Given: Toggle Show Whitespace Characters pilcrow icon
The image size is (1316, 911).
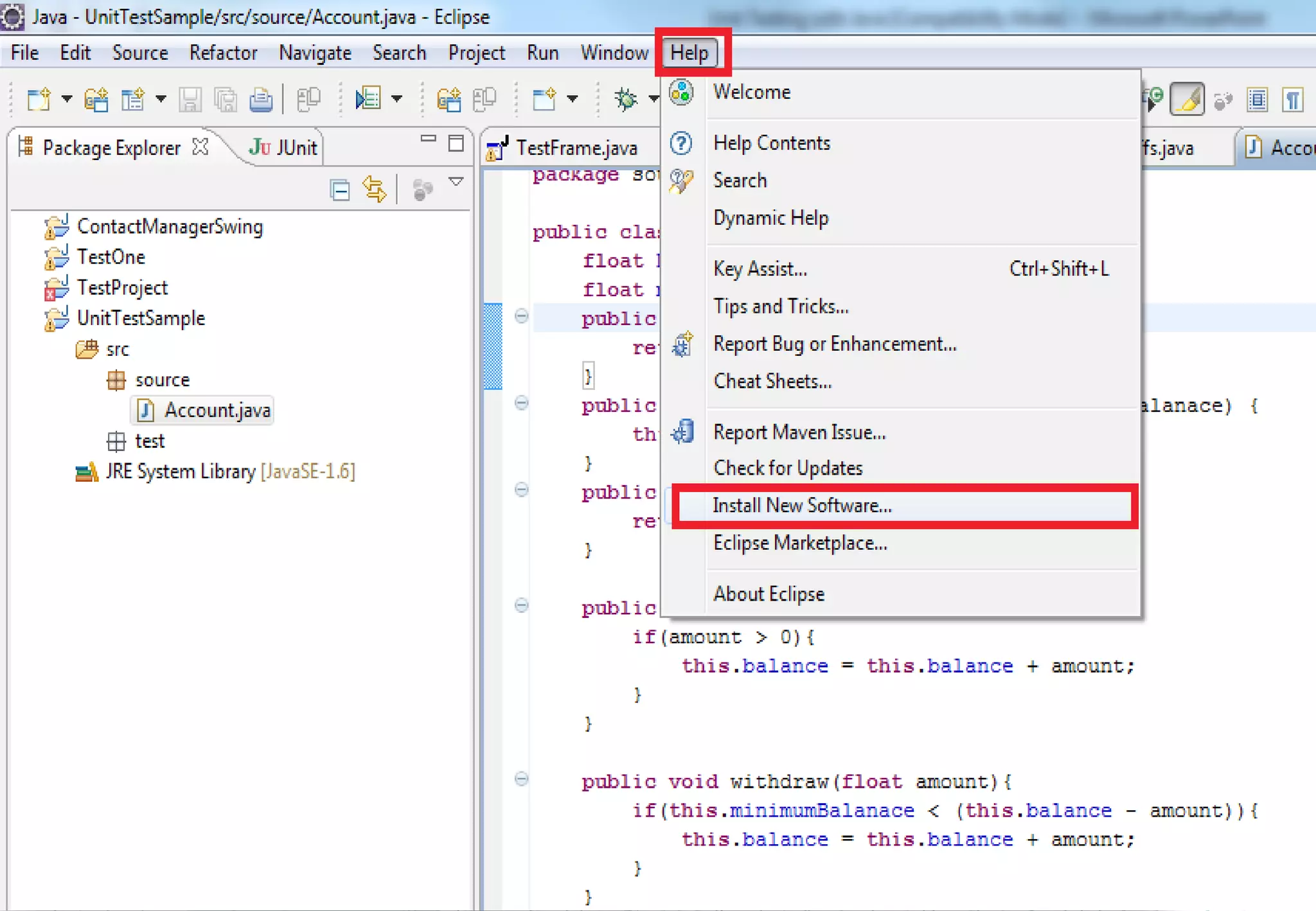Looking at the screenshot, I should 1292,100.
